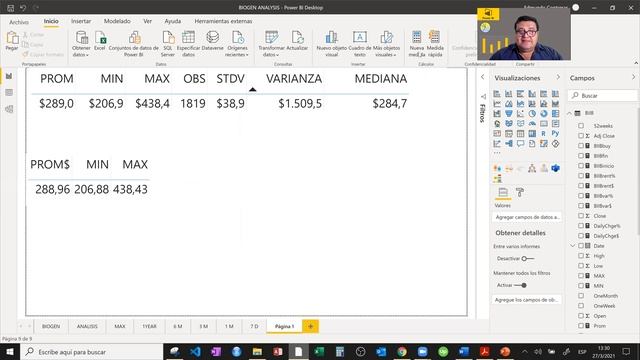Select the matrix visual icon
640x360 pixels.
pos(532,133)
